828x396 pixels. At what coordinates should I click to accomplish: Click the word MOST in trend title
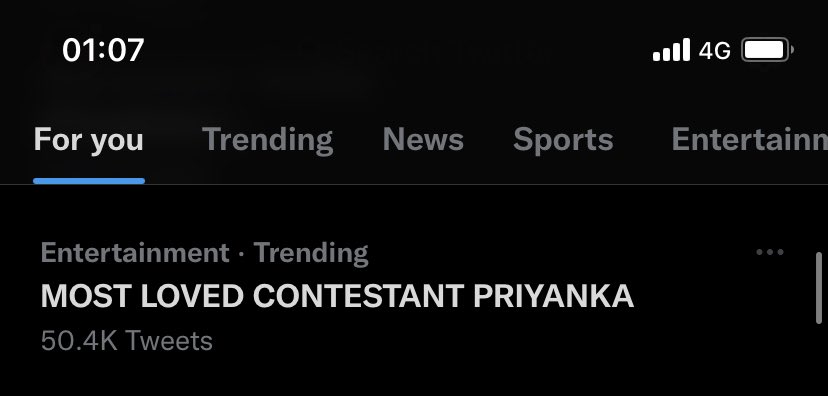click(x=87, y=296)
